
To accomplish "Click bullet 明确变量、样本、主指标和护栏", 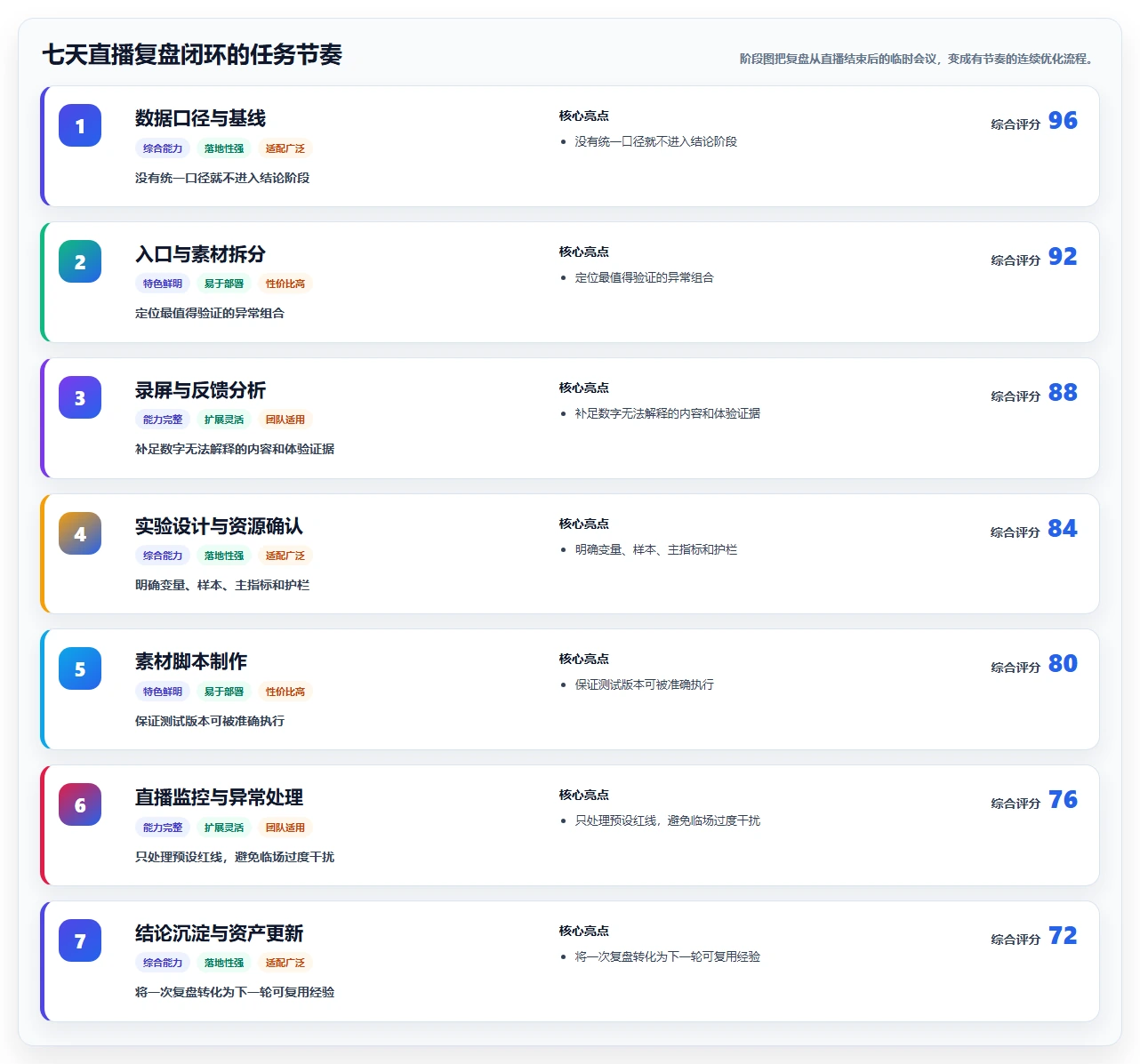I will pyautogui.click(x=655, y=549).
